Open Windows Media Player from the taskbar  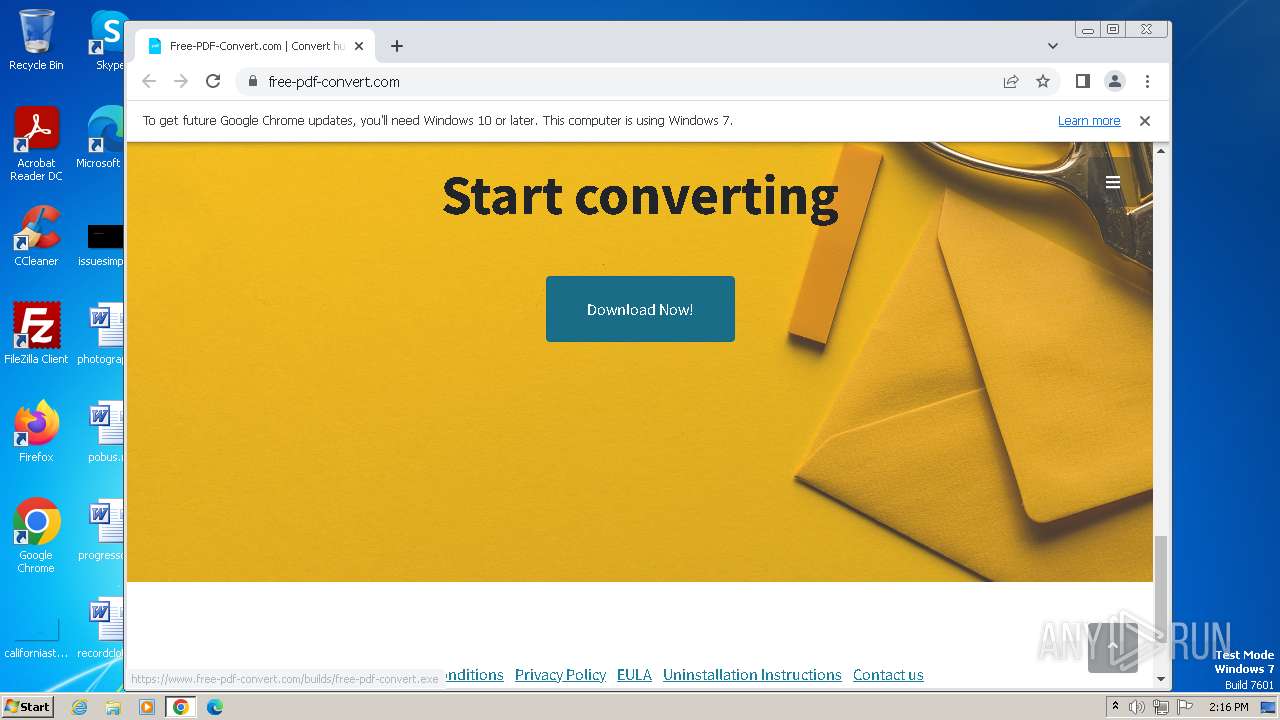click(x=147, y=706)
